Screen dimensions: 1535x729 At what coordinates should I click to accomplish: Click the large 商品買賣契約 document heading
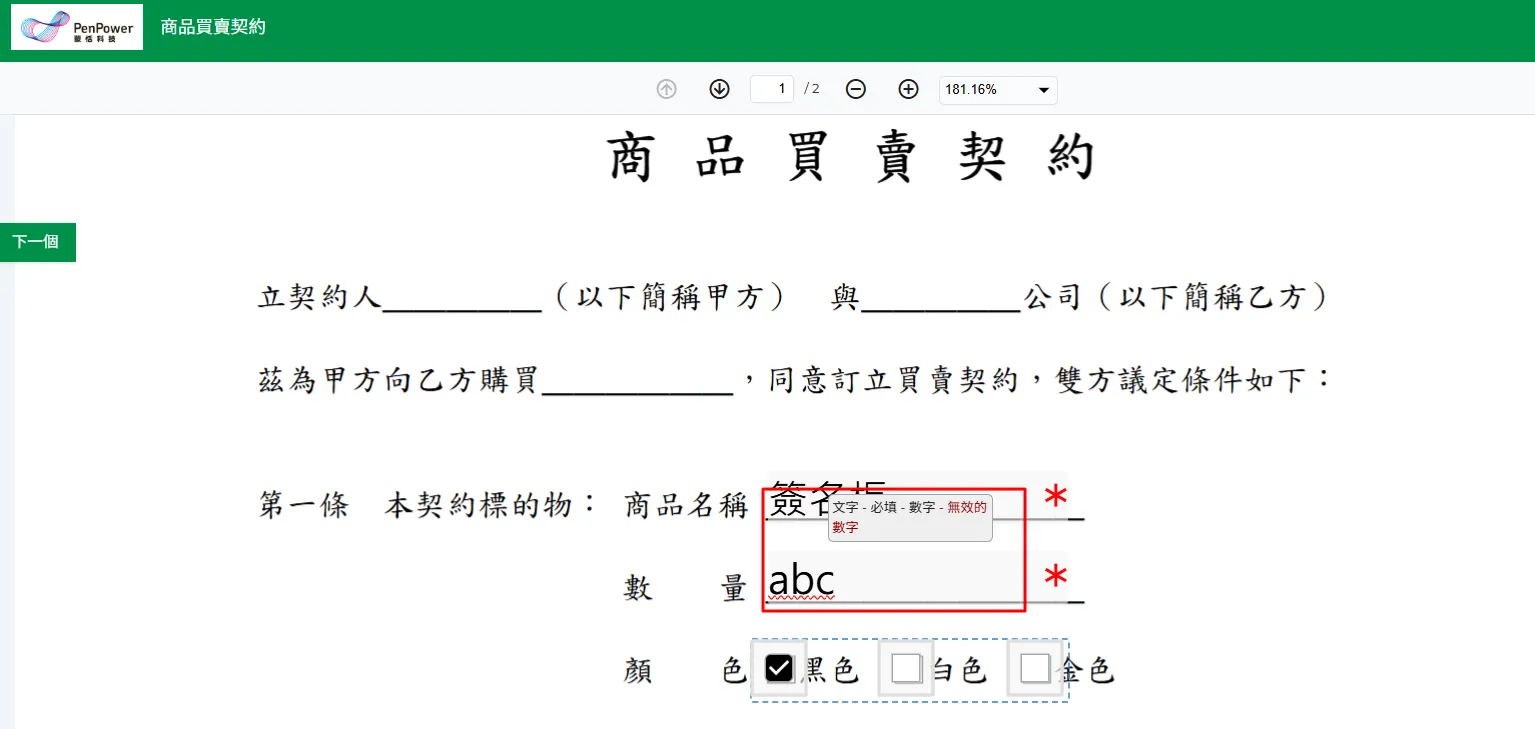(x=852, y=158)
